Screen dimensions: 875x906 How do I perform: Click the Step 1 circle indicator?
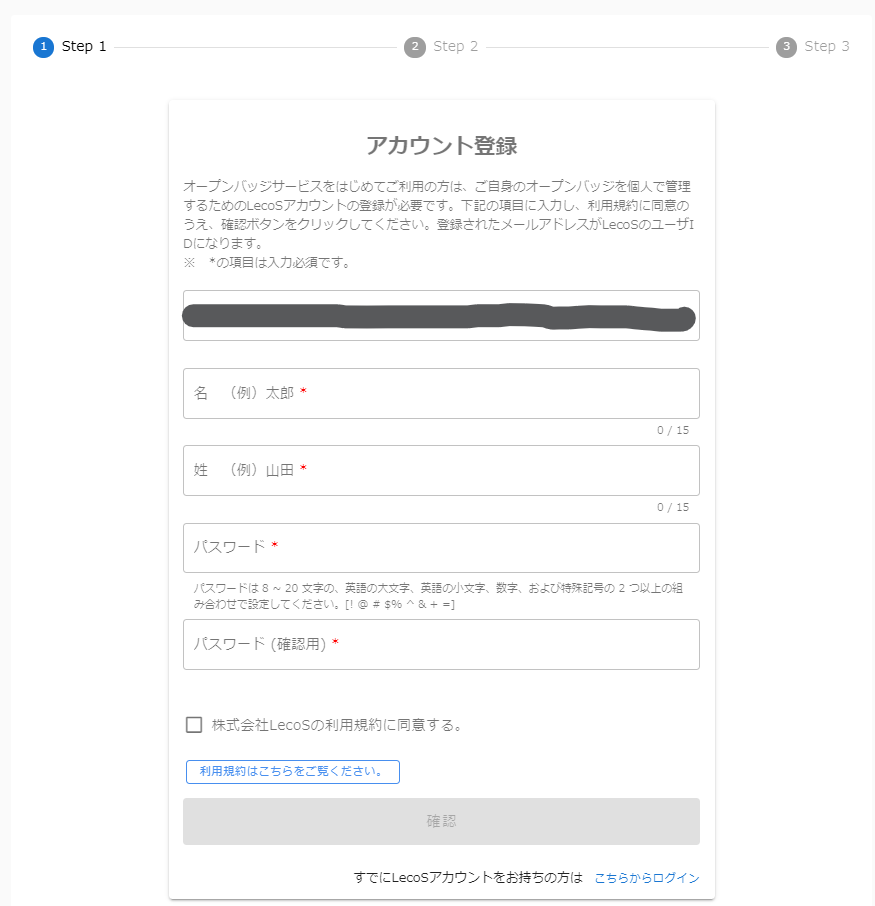coord(43,47)
